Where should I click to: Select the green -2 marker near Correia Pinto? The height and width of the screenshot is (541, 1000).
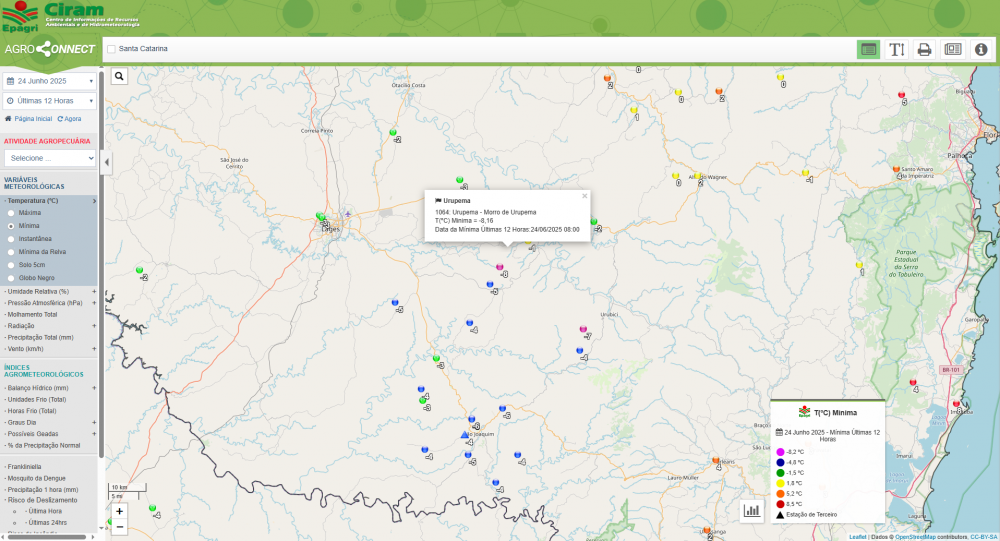(x=393, y=133)
